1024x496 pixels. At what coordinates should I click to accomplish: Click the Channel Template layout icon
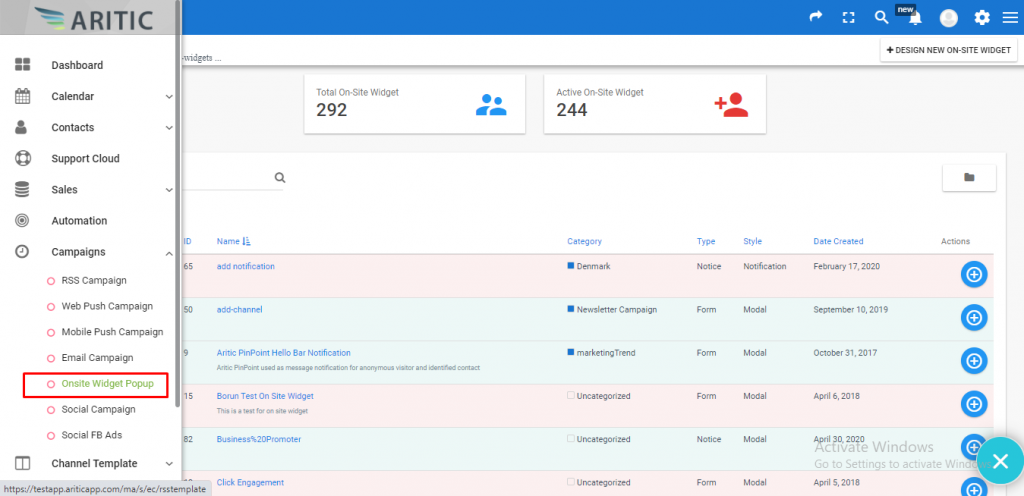click(22, 463)
